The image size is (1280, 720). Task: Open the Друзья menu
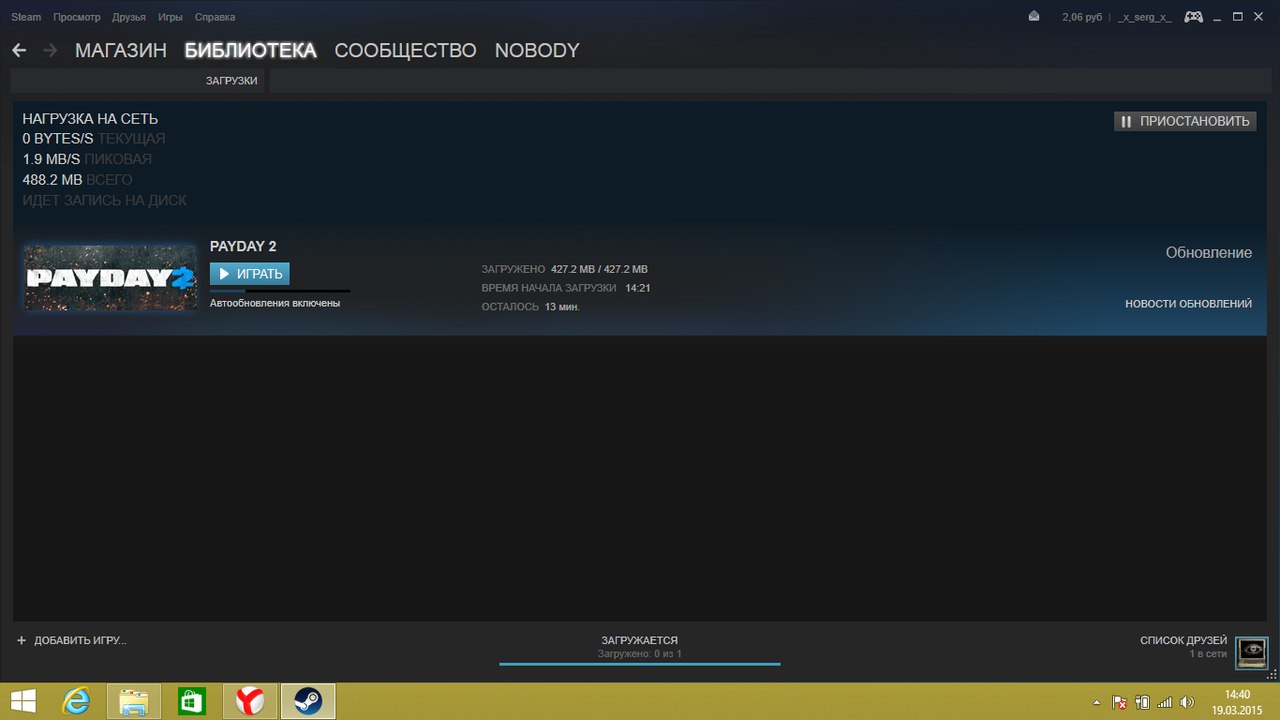coord(129,17)
